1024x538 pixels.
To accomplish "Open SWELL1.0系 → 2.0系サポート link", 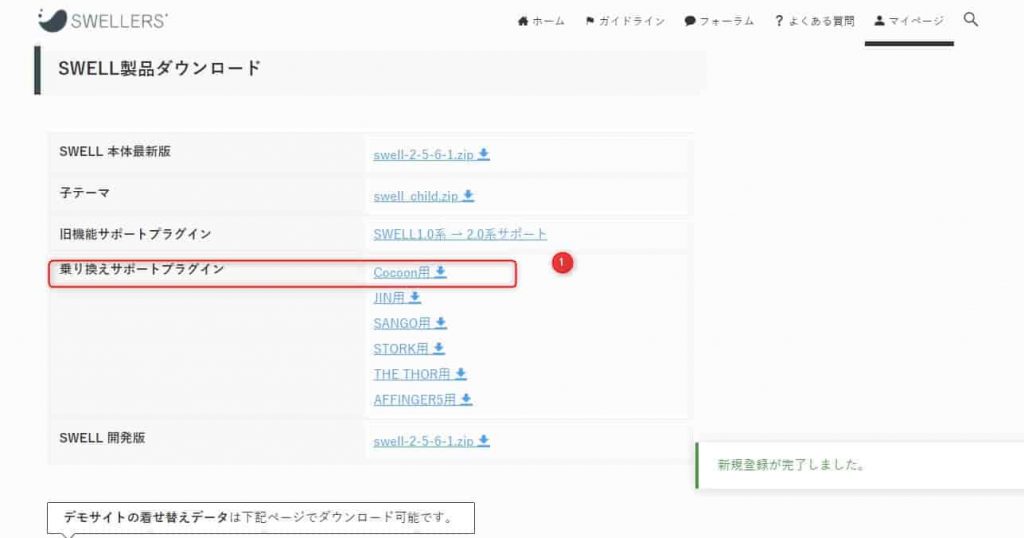I will tap(460, 234).
